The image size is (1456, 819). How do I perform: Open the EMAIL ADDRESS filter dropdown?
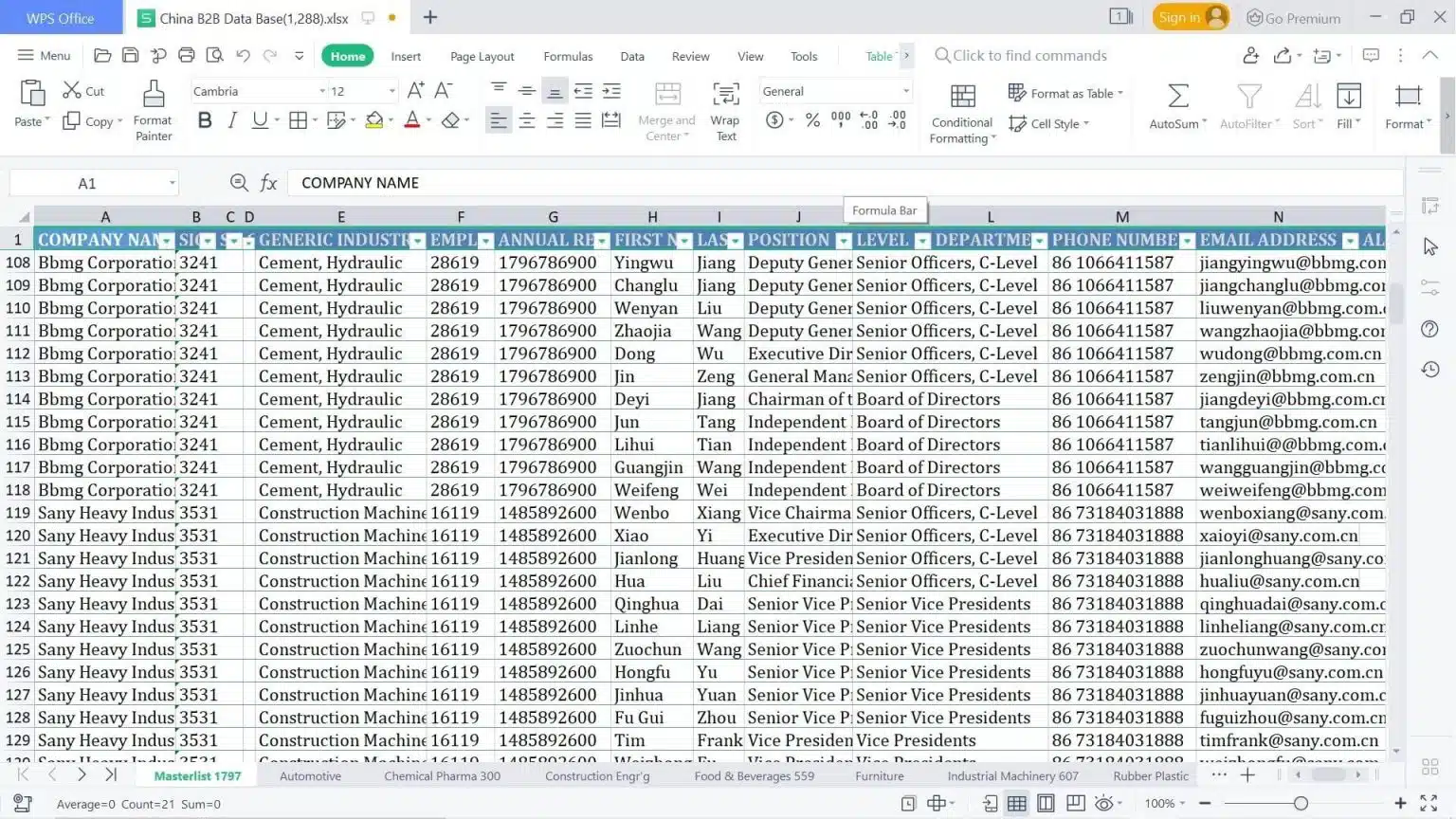(1350, 241)
